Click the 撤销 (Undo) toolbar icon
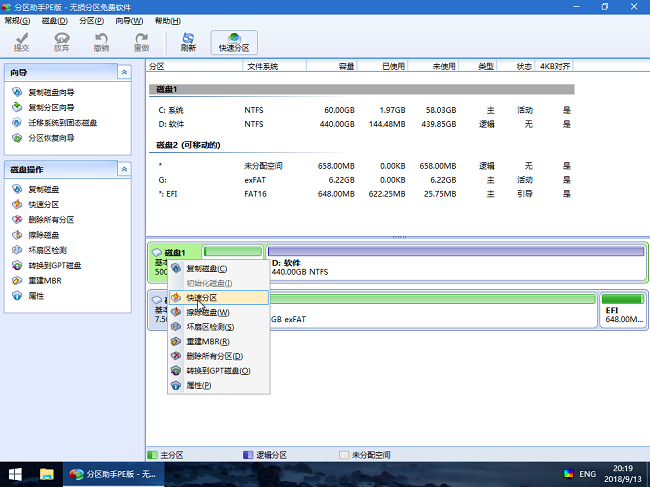 pyautogui.click(x=101, y=41)
